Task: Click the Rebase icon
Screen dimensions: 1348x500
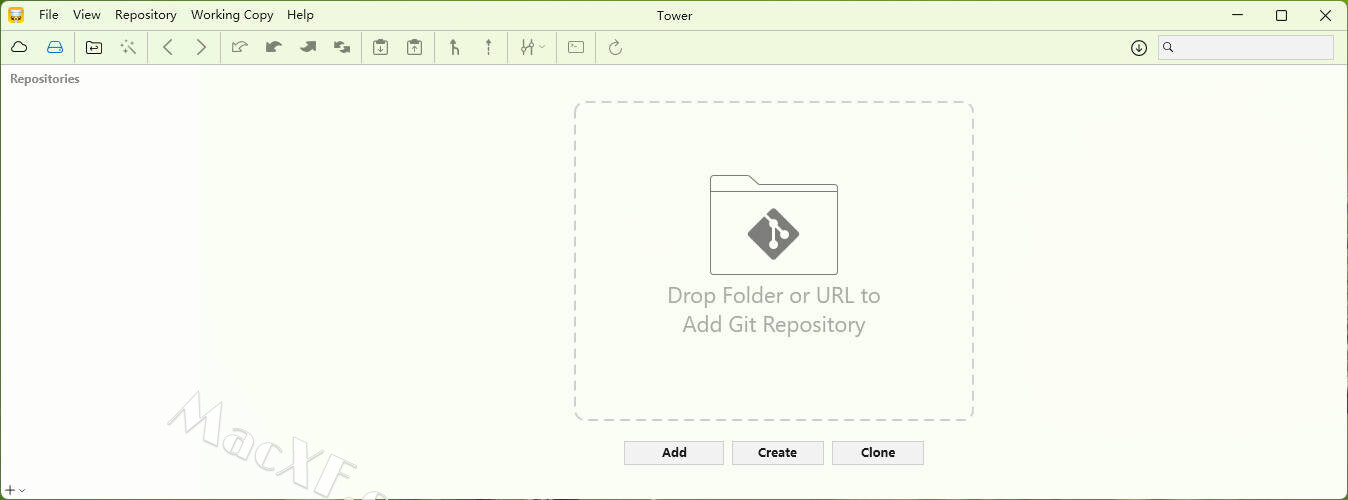Action: click(488, 47)
